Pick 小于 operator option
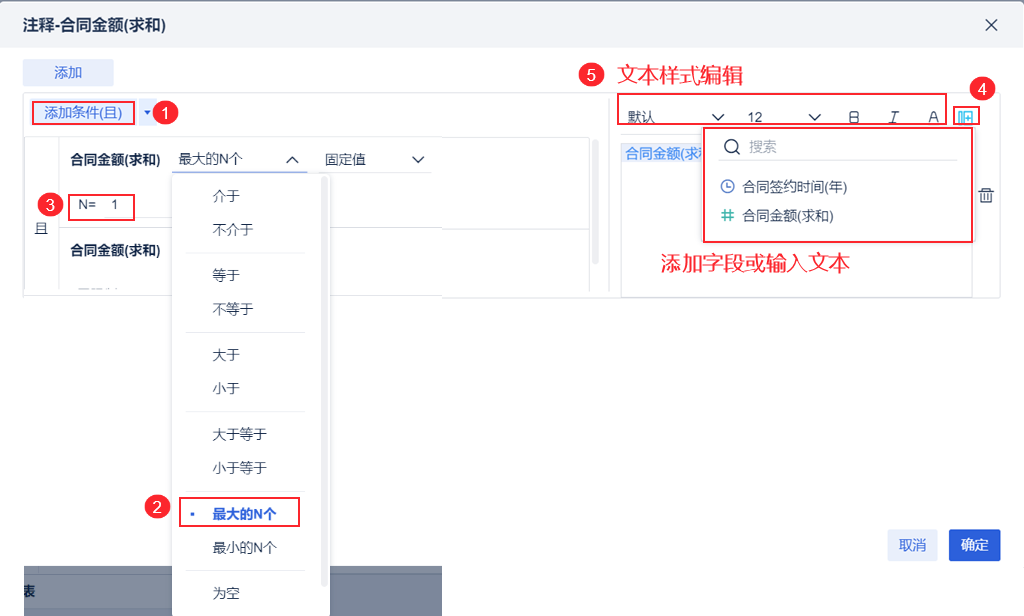This screenshot has height=616, width=1024. (226, 389)
